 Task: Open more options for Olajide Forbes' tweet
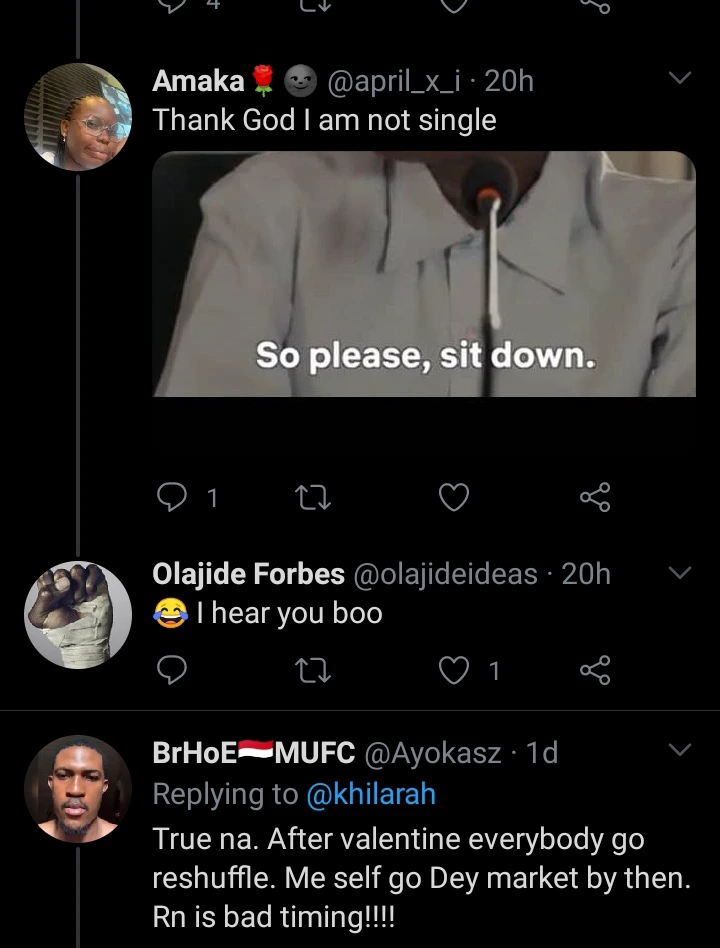tap(680, 573)
